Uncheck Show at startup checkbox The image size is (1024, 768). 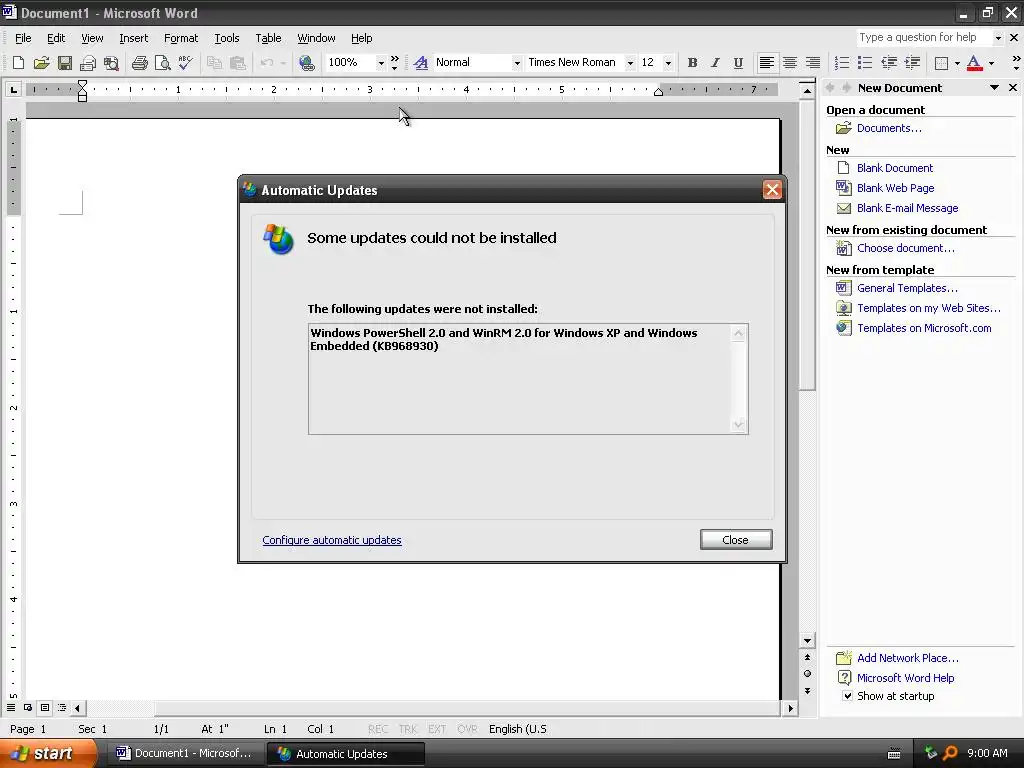click(x=847, y=696)
